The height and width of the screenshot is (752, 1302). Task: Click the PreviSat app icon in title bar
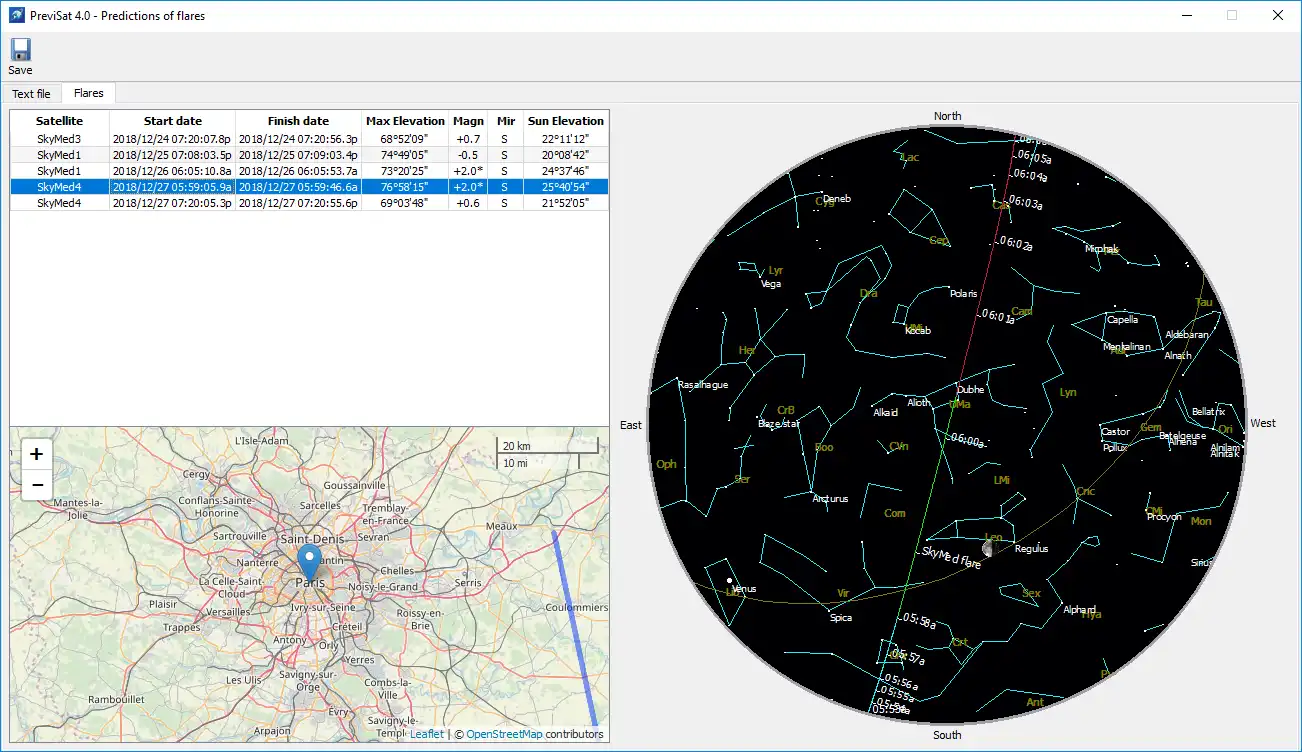(17, 15)
